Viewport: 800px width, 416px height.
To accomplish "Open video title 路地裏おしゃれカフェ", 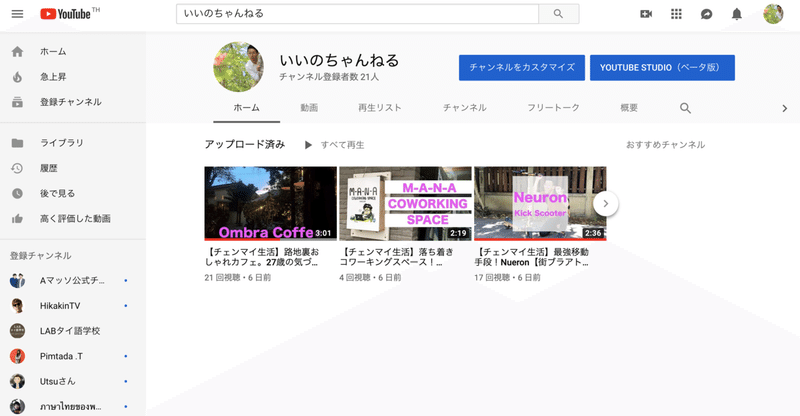I will (262, 257).
